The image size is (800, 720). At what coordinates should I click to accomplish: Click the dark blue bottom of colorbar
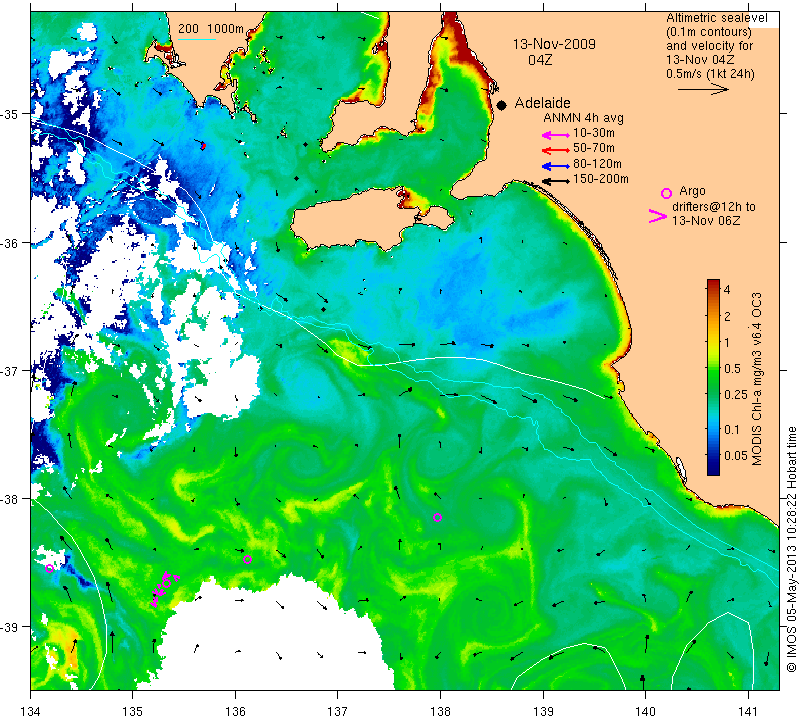(713, 469)
